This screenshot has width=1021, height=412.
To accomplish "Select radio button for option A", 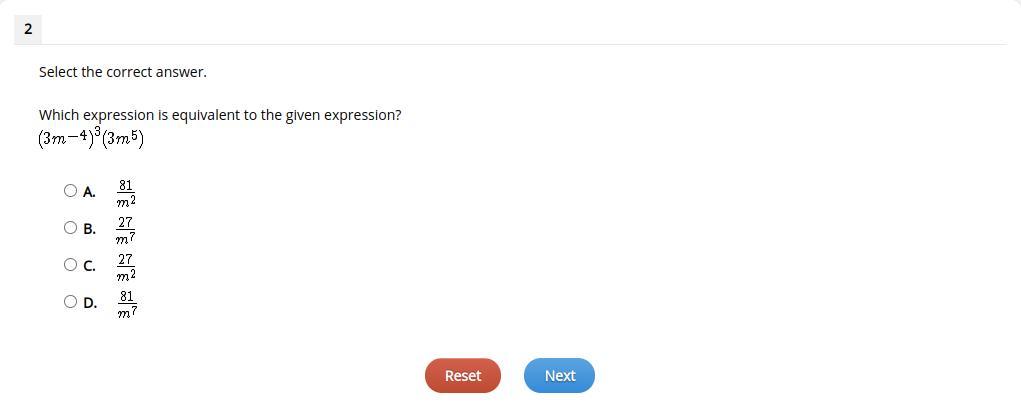I will 70,190.
